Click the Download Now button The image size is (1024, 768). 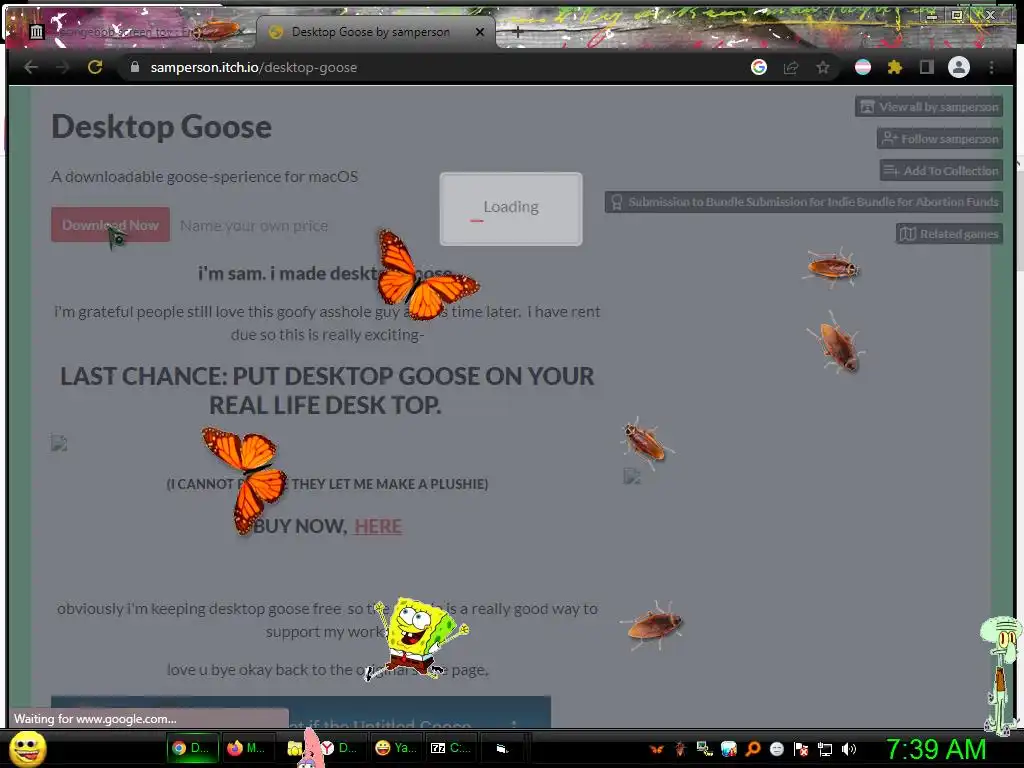pos(110,225)
